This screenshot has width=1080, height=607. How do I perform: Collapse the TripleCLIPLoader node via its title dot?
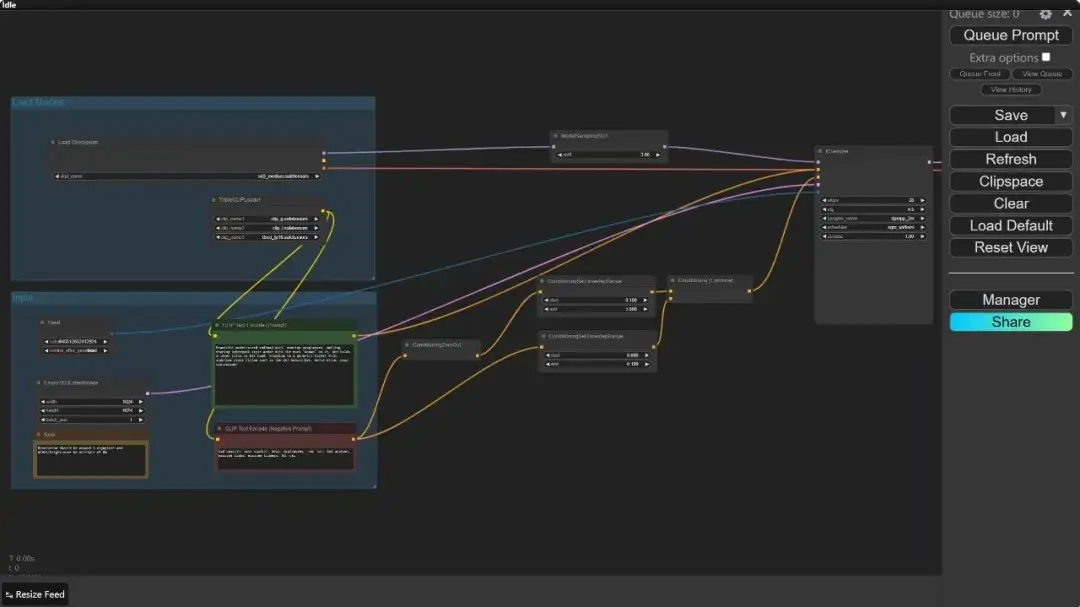tap(214, 200)
